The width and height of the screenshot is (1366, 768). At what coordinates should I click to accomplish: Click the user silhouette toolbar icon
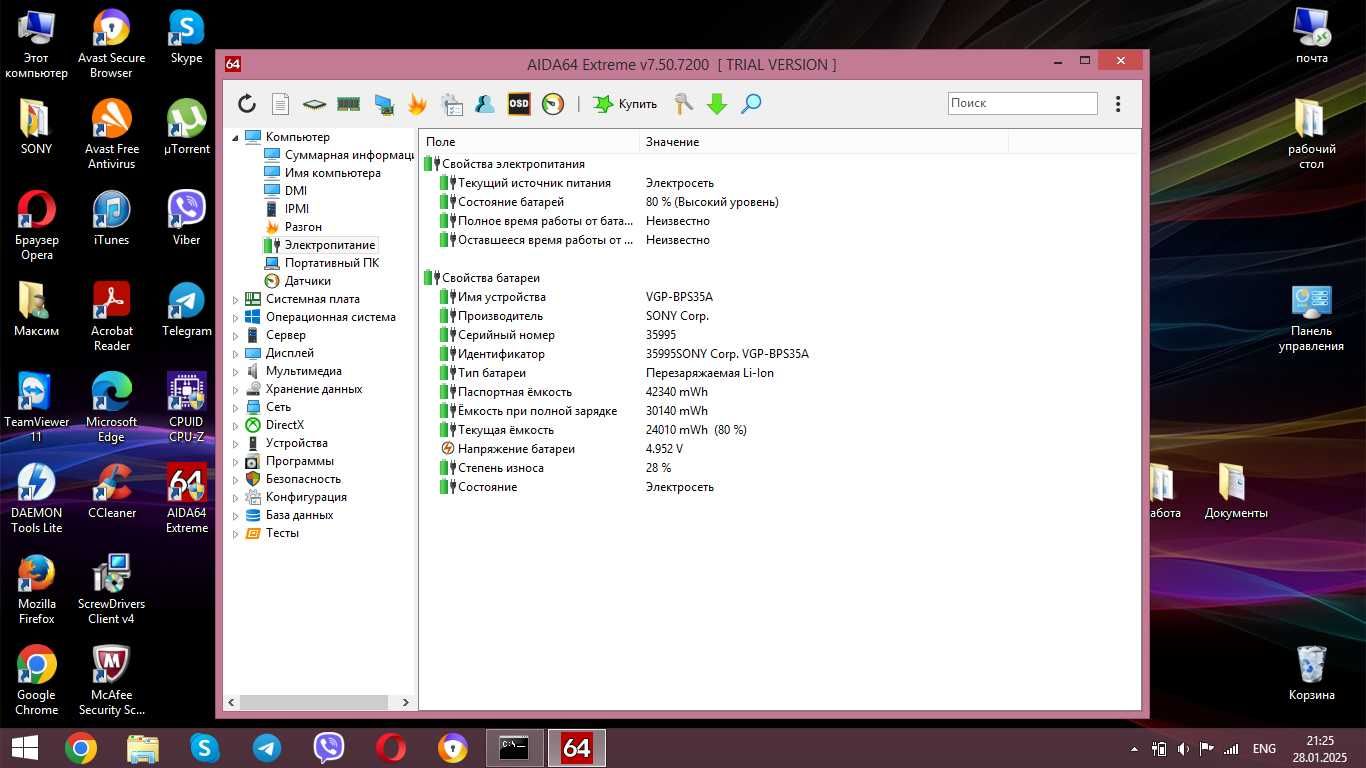coord(485,103)
